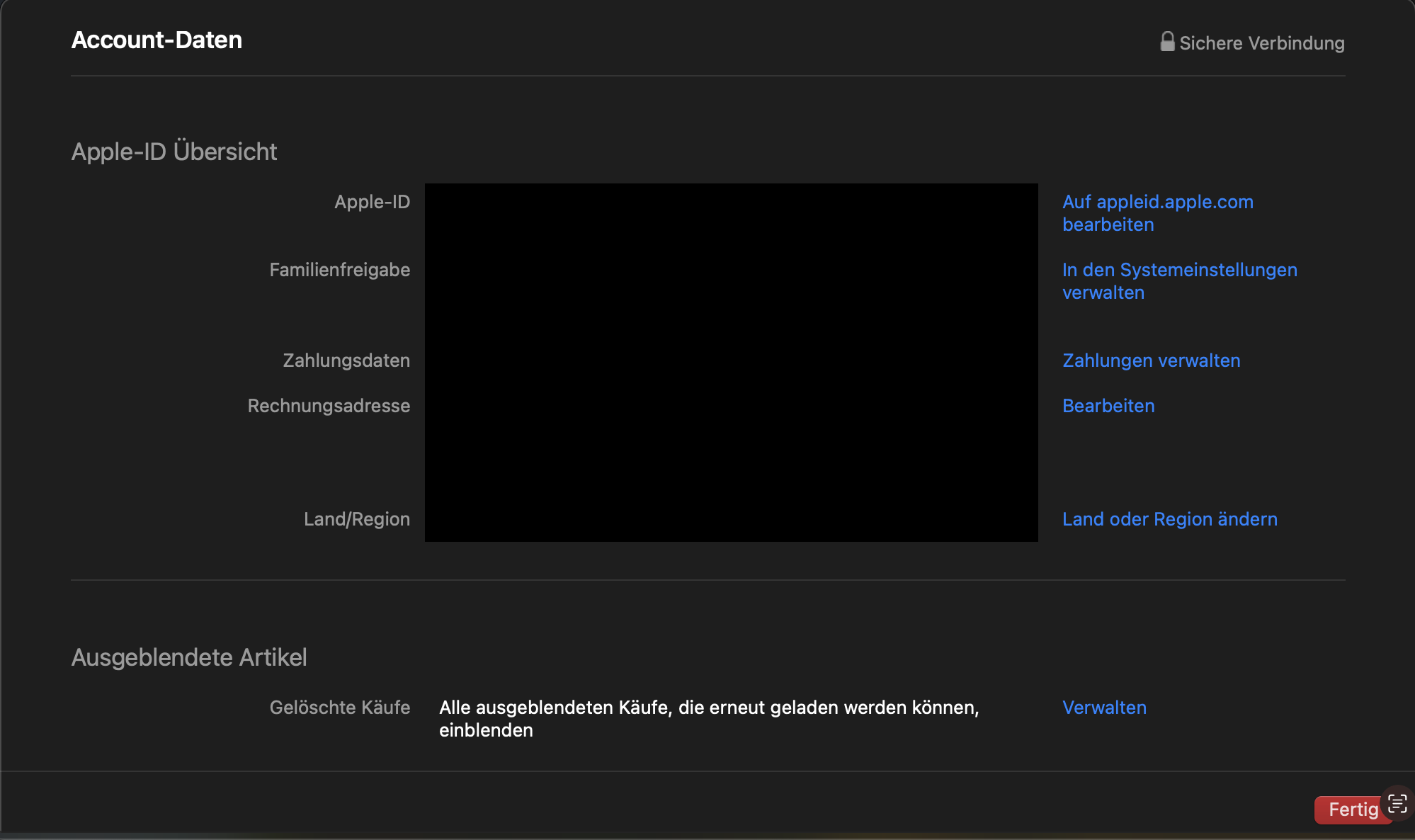Click Verwalten link for Gelöschte Käufe
Screen dimensions: 1415x840
point(1103,708)
